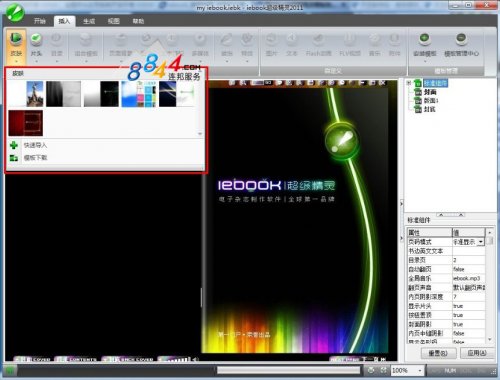Image resolution: width=500 pixels, height=380 pixels.
Task: Open the 模板管理中心 template manager icon
Action: 461,45
